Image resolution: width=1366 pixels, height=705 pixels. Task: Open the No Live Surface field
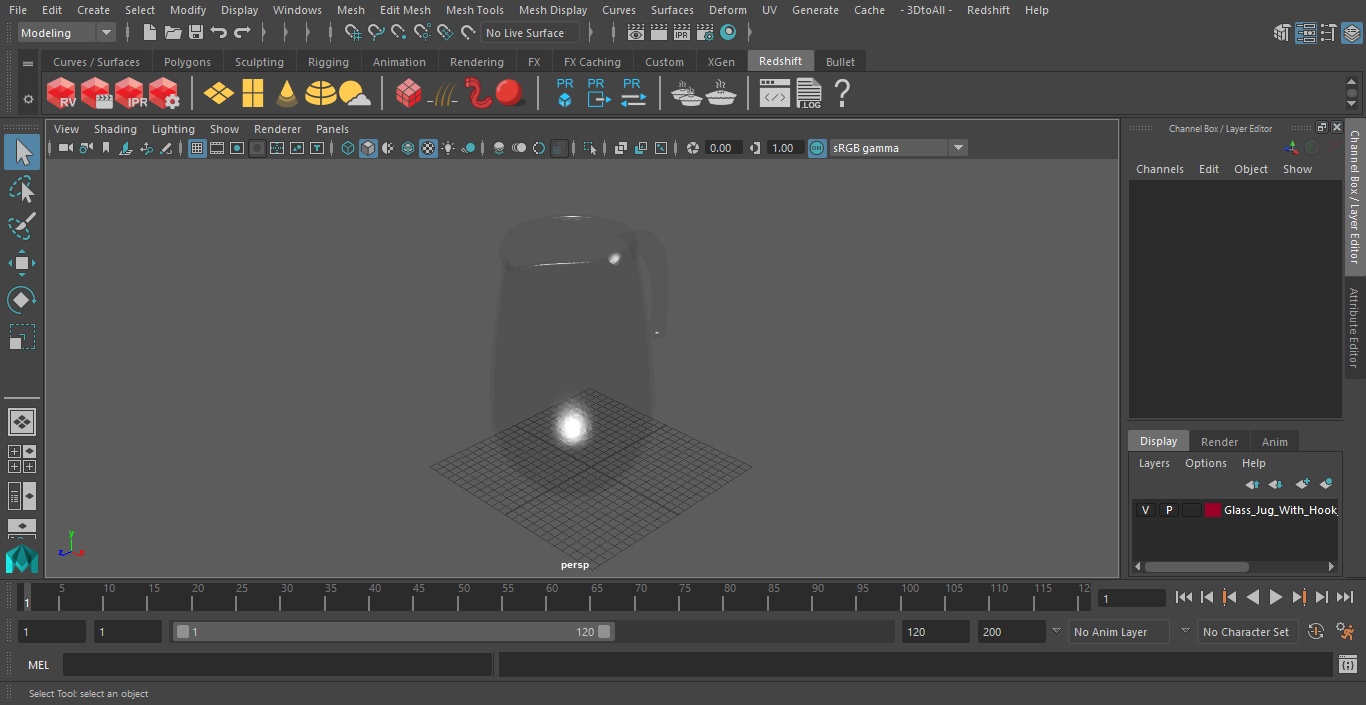tap(530, 33)
